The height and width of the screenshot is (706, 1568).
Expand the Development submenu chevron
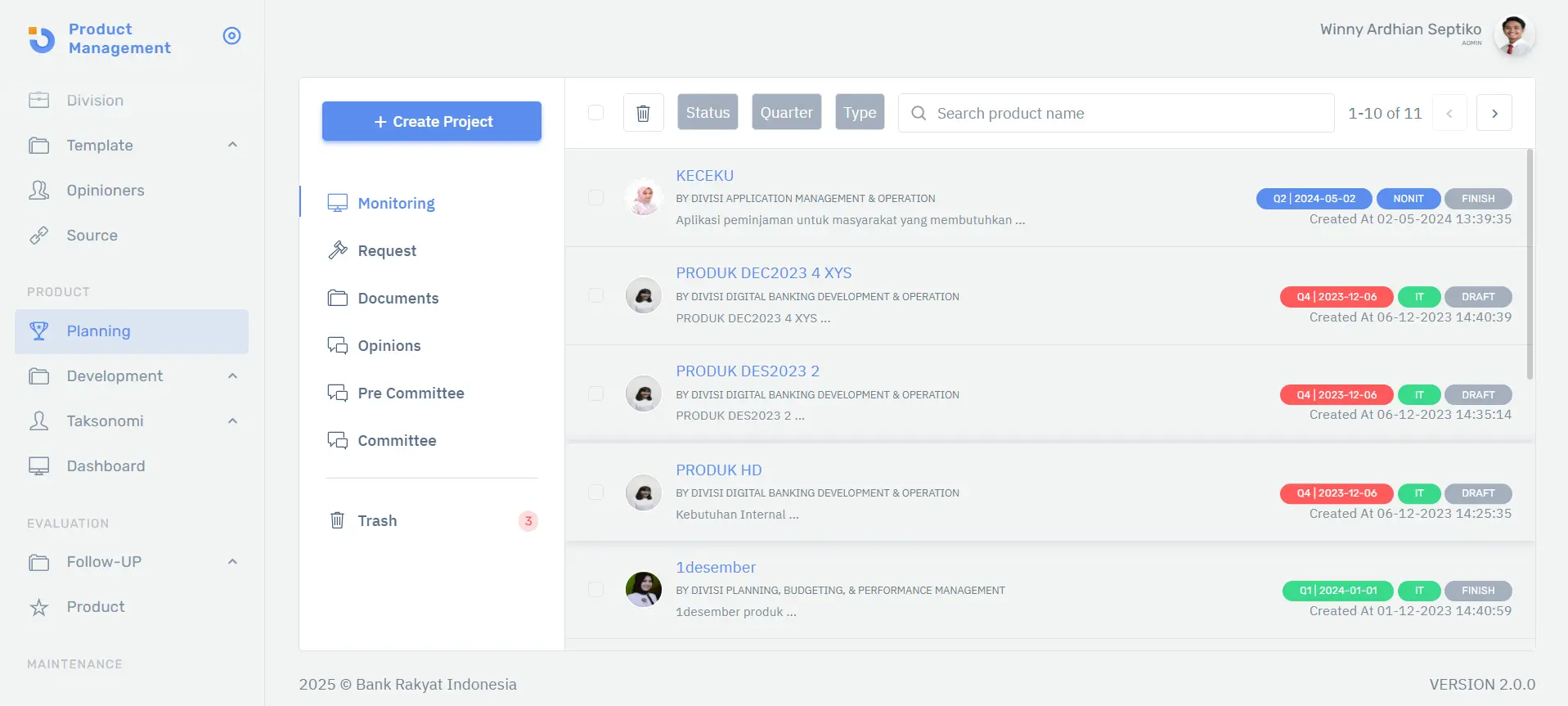pos(232,376)
